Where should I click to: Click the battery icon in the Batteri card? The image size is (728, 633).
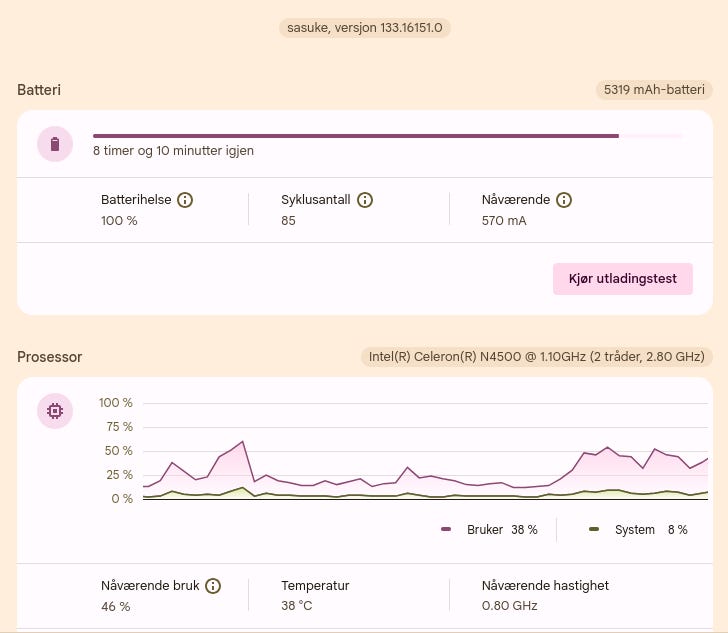tap(55, 144)
